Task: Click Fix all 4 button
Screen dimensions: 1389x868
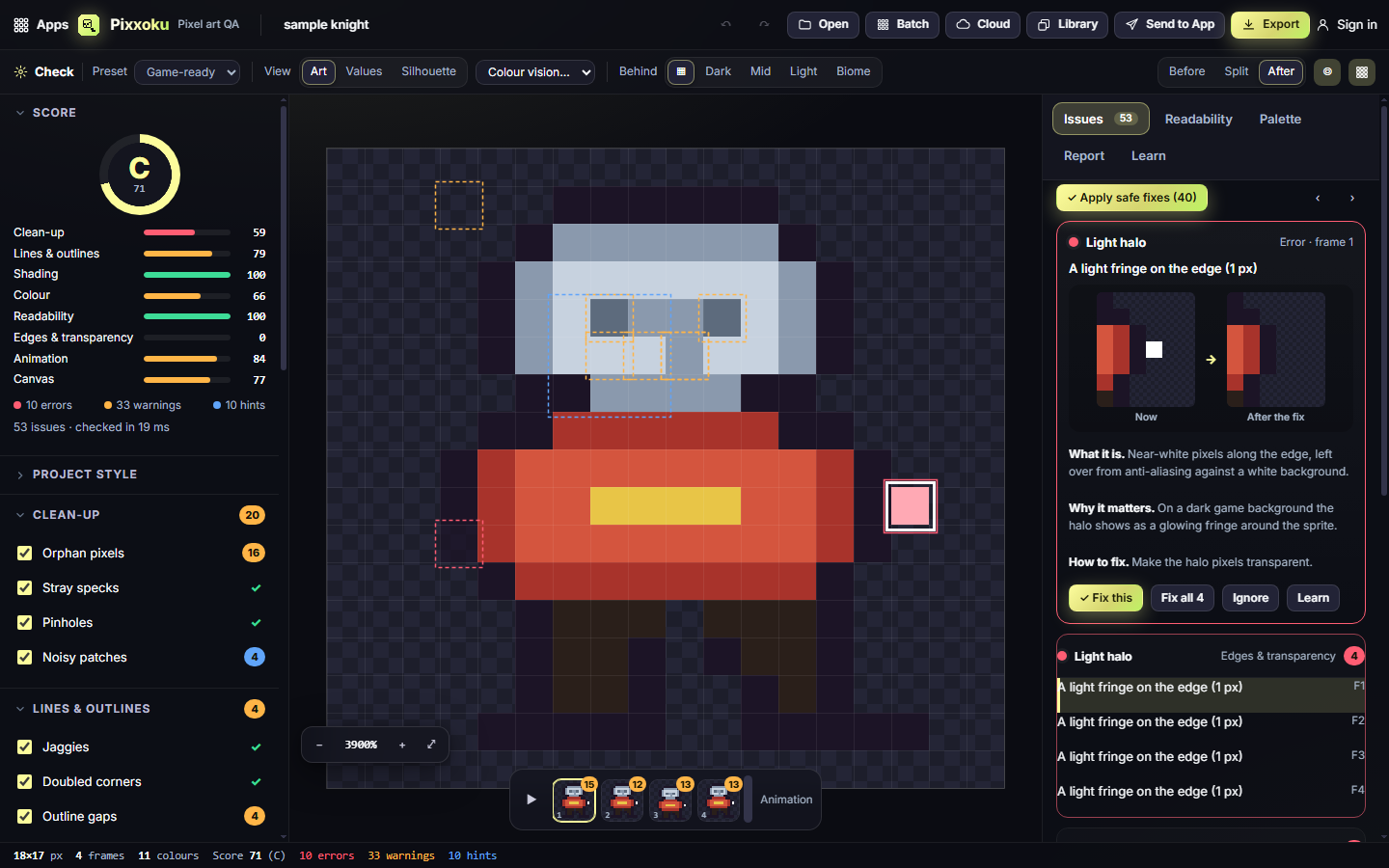Action: 1183,598
